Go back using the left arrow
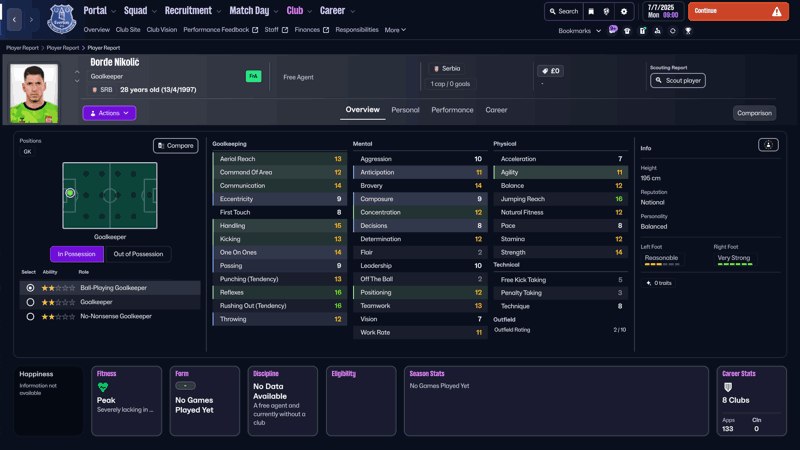 [15, 19]
